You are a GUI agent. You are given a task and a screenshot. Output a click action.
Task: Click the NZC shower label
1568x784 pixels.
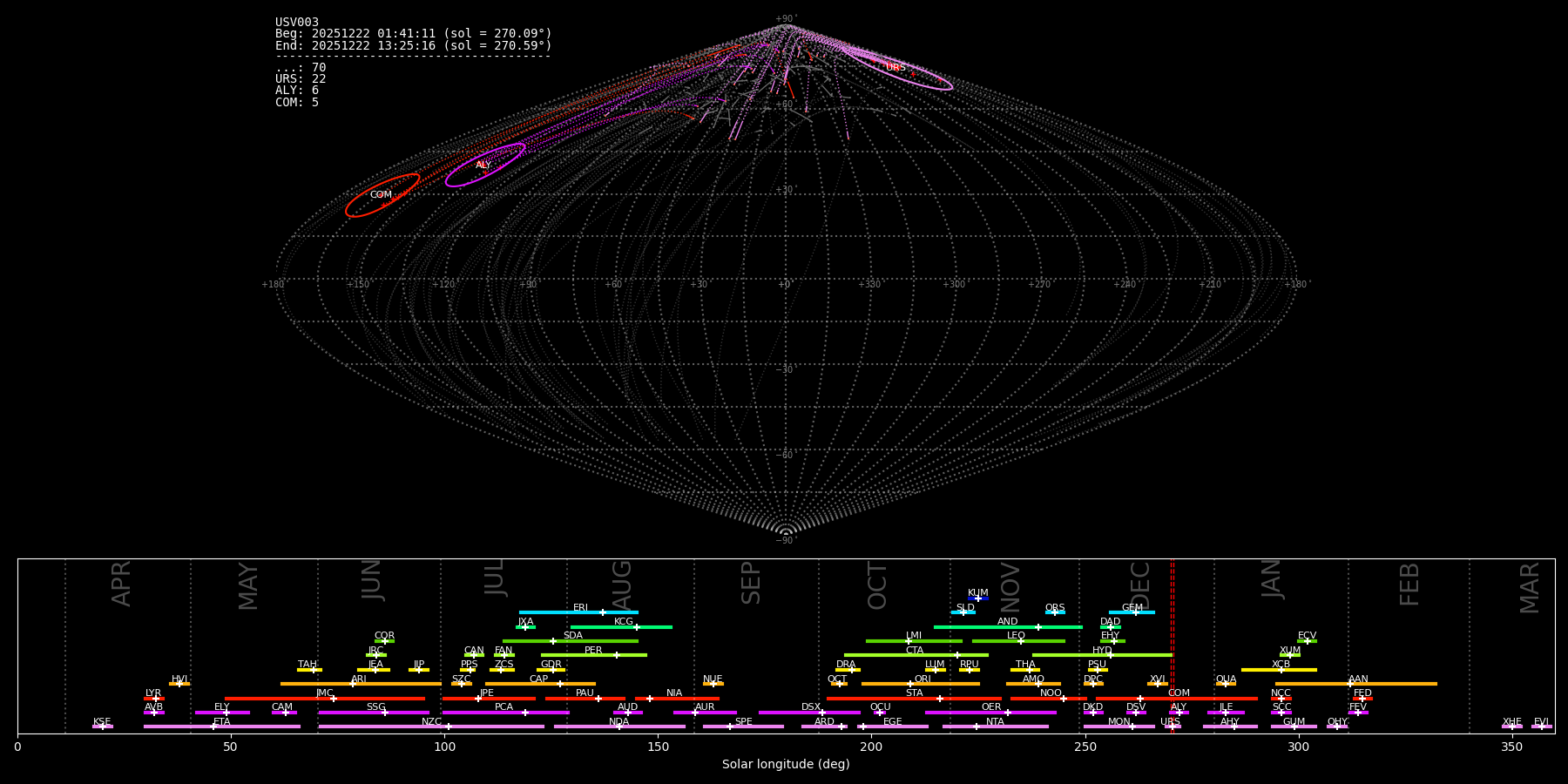pos(432,722)
